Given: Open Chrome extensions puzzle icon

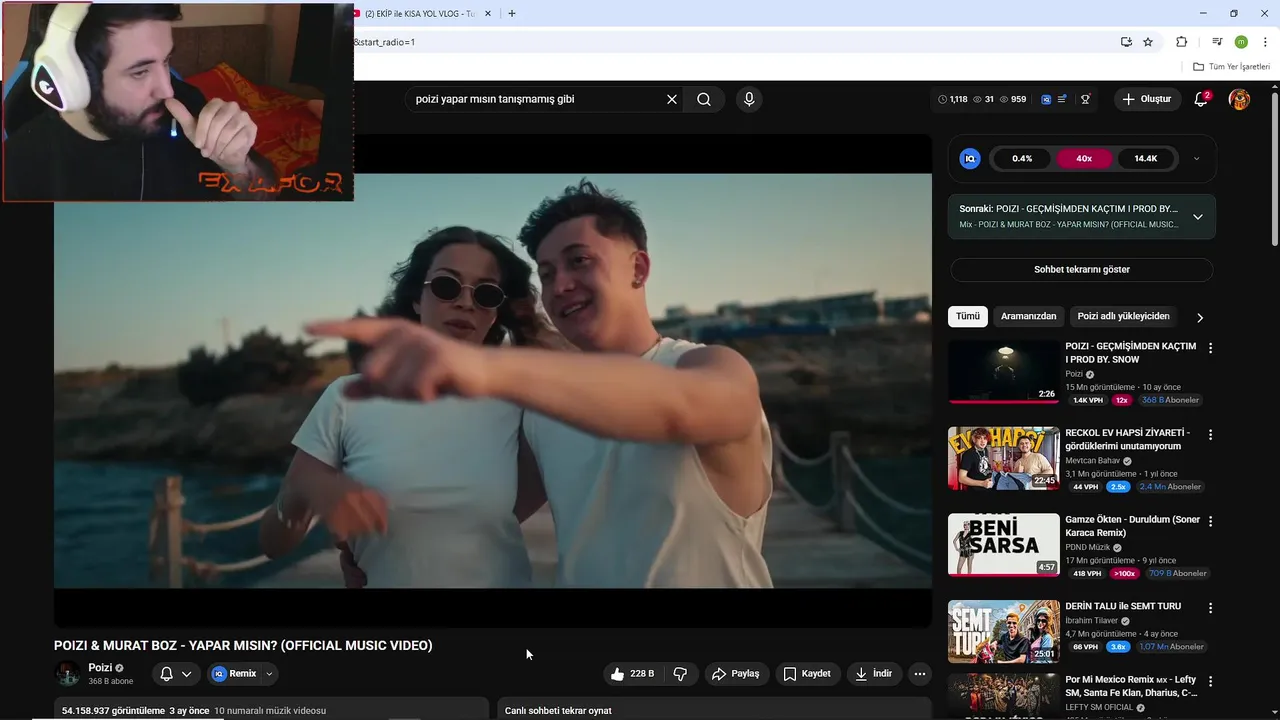Looking at the screenshot, I should (x=1181, y=42).
